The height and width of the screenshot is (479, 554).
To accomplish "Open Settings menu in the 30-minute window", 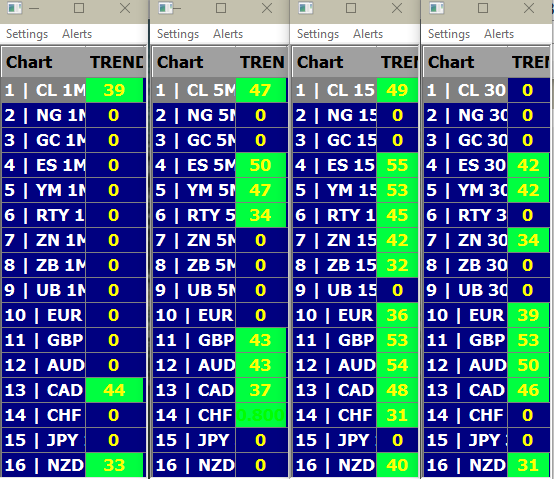I will [x=449, y=34].
